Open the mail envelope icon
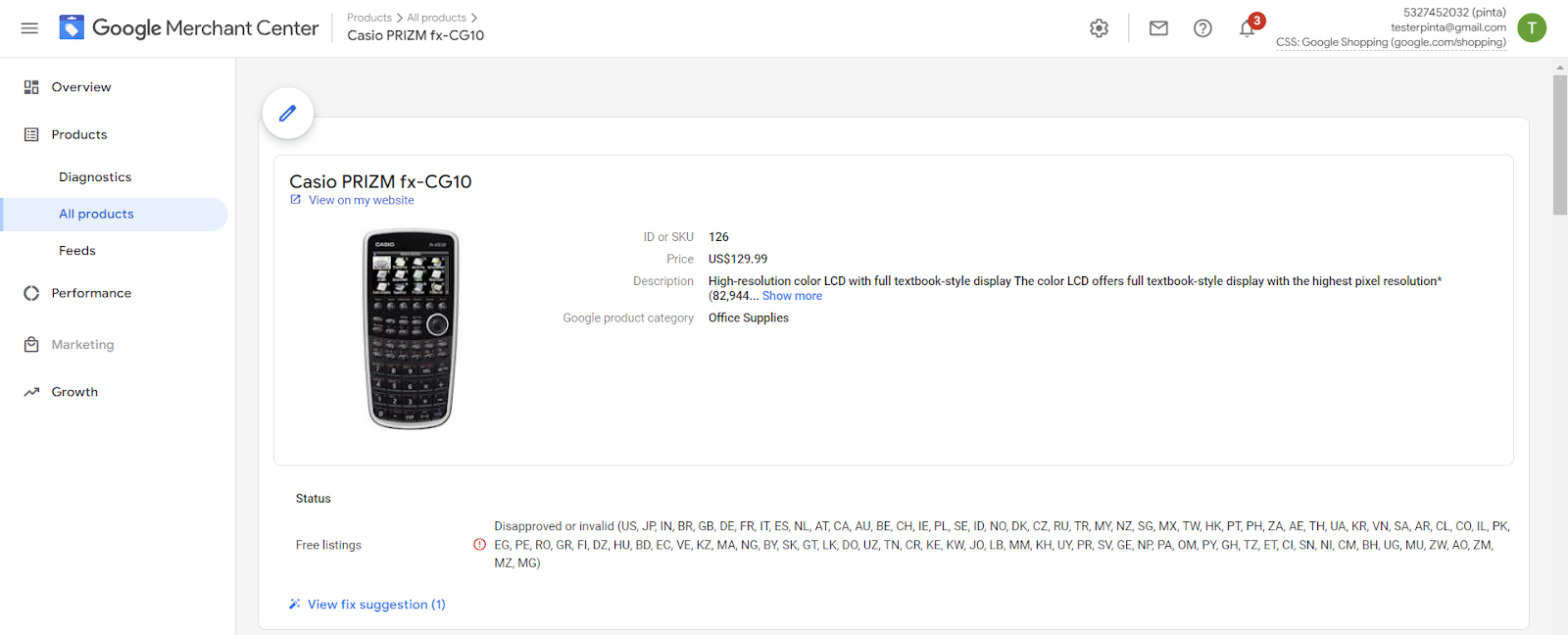The image size is (1568, 635). (x=1158, y=28)
